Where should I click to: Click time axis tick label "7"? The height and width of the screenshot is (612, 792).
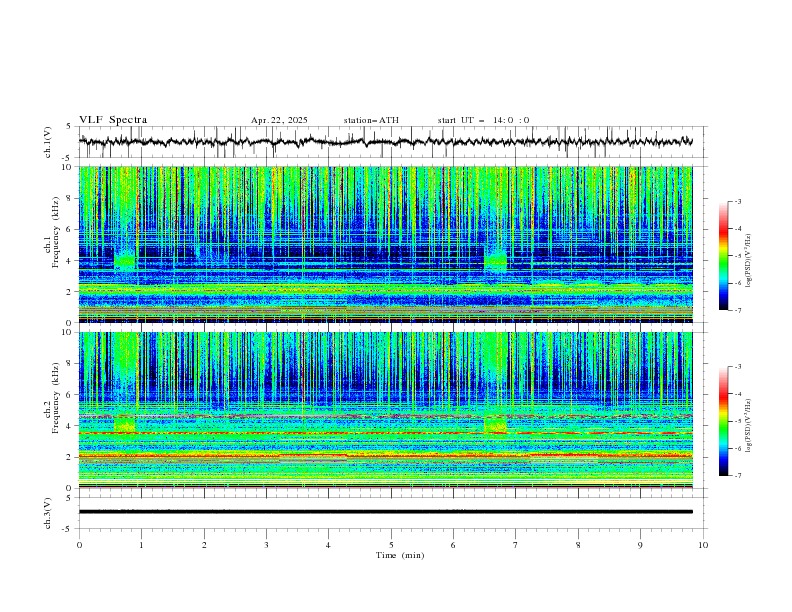click(516, 545)
